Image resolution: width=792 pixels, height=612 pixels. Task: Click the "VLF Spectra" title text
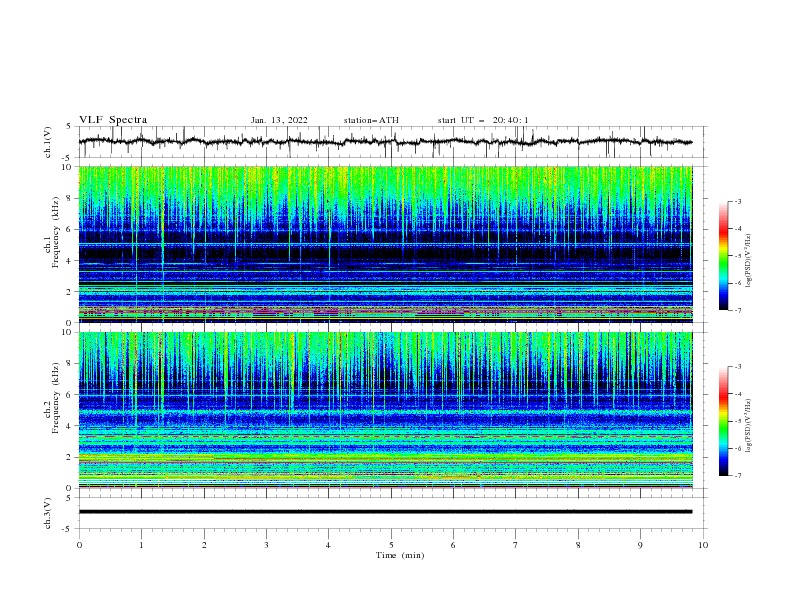pyautogui.click(x=113, y=120)
